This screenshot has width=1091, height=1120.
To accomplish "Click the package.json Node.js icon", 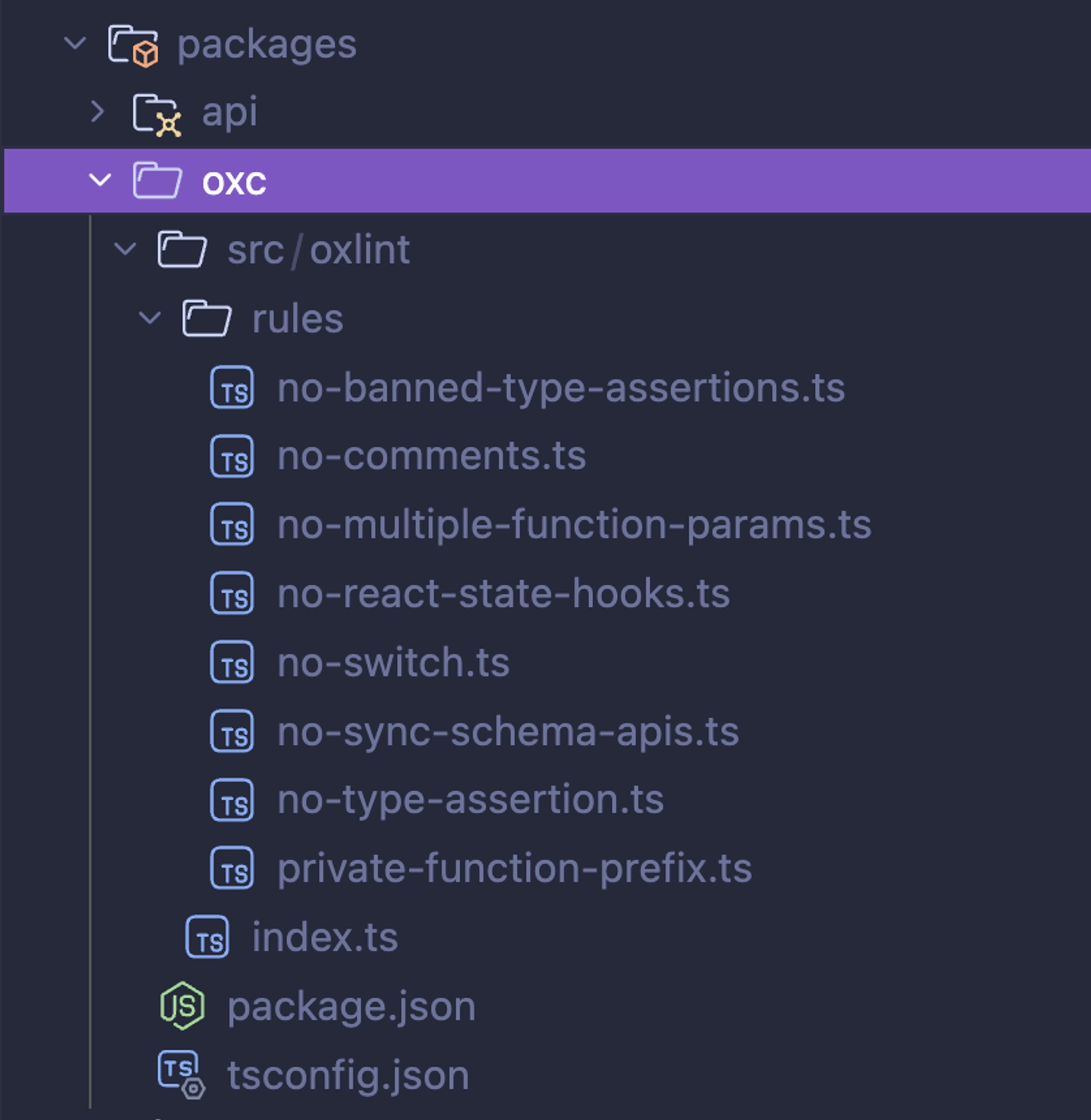I will (182, 1005).
